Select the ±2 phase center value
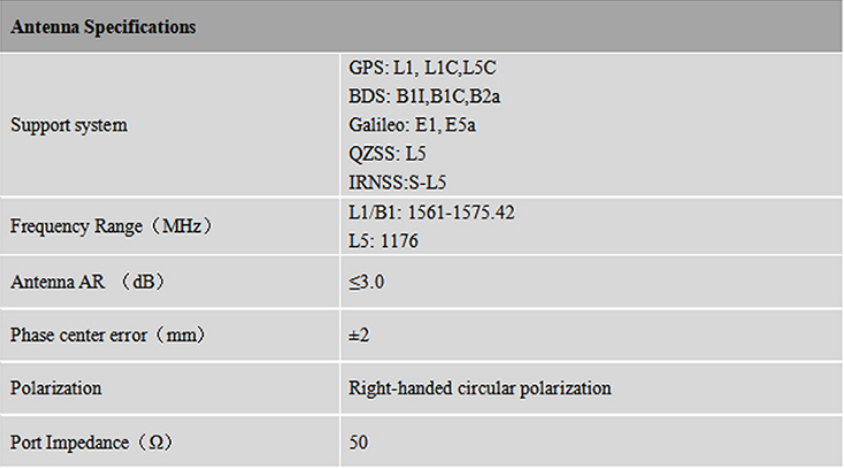 click(x=360, y=335)
